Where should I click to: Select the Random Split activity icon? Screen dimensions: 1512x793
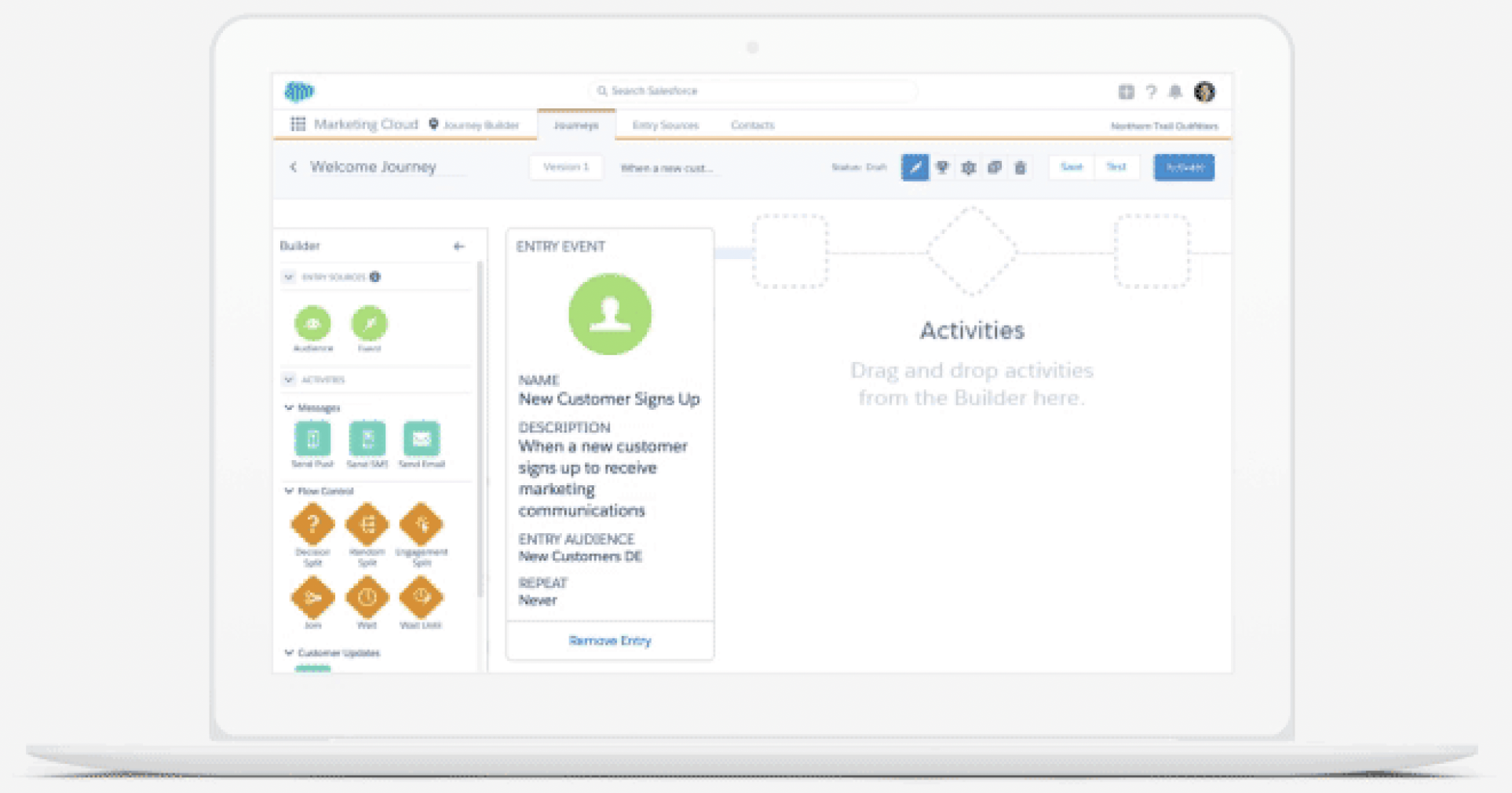click(x=367, y=524)
